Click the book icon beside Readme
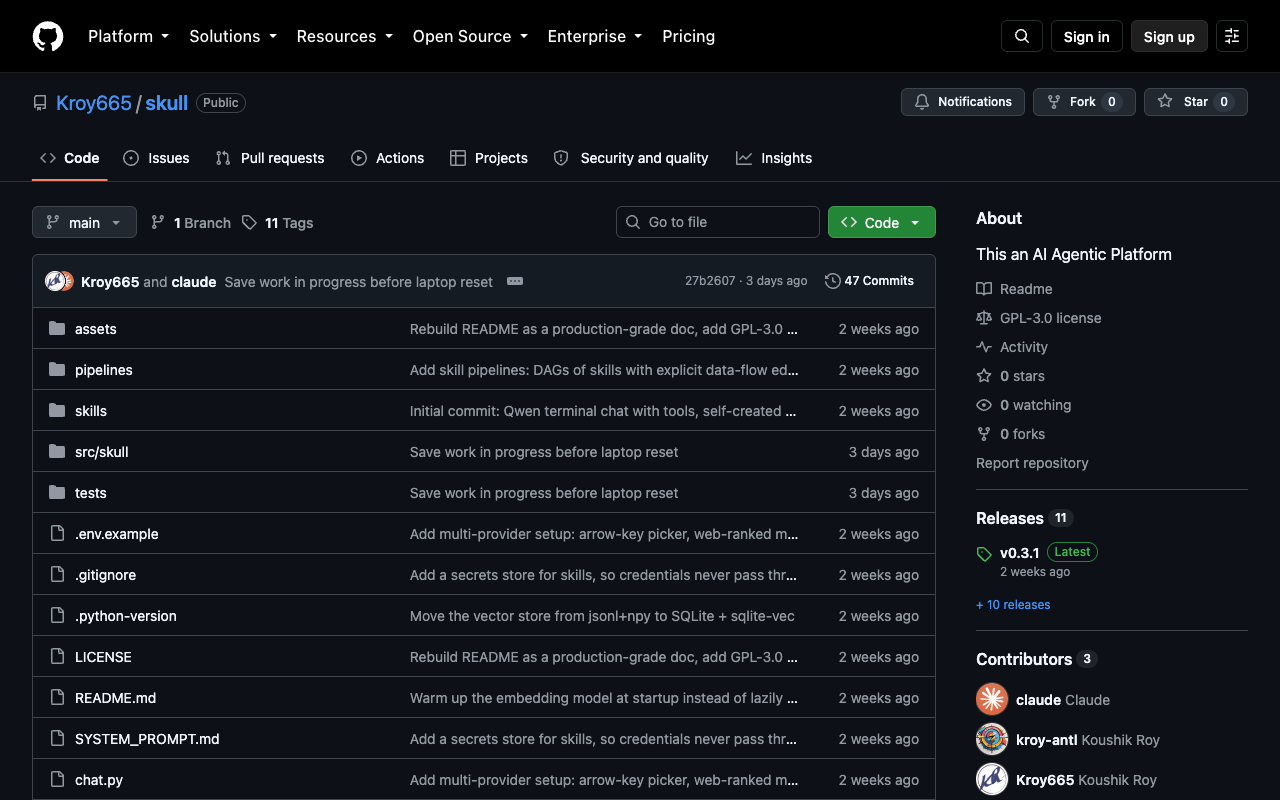This screenshot has width=1280, height=800. (x=984, y=289)
